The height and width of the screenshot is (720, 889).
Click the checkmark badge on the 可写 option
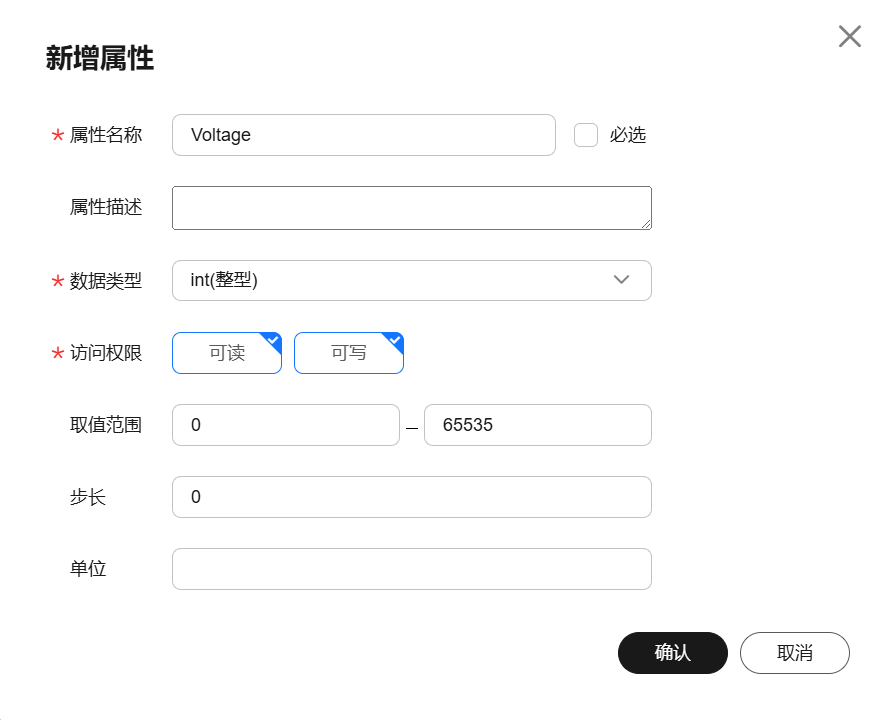tap(396, 340)
